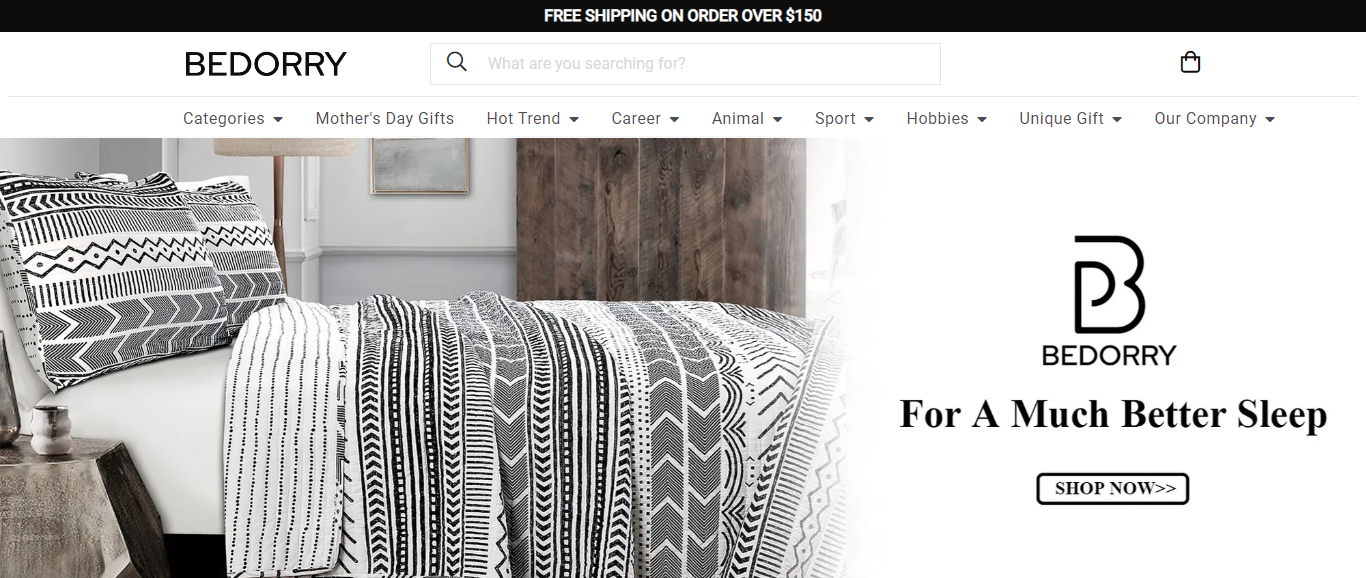Expand the Career dropdown
1366x578 pixels.
coord(646,118)
